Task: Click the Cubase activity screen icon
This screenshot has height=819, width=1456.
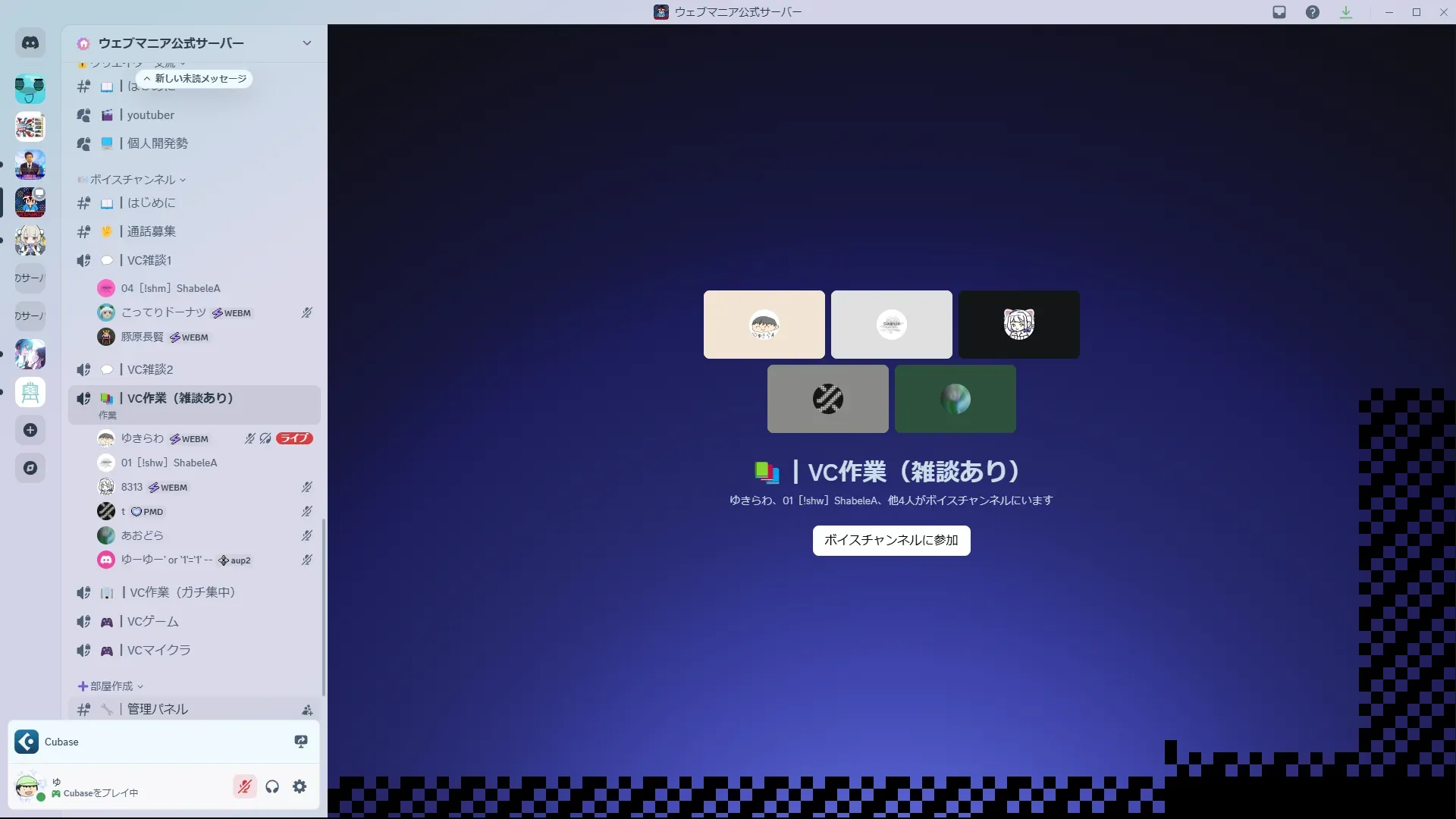Action: coord(301,742)
